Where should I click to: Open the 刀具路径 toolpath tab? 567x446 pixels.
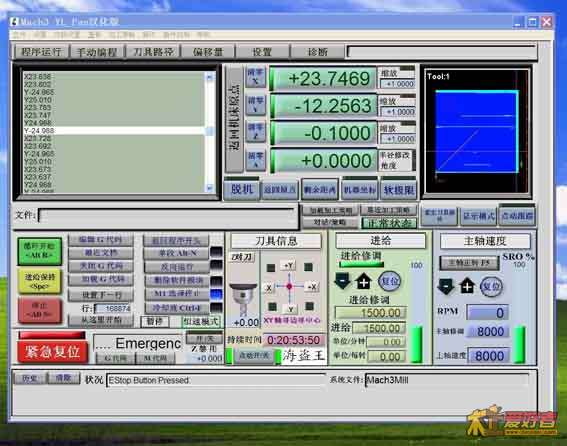coord(153,52)
